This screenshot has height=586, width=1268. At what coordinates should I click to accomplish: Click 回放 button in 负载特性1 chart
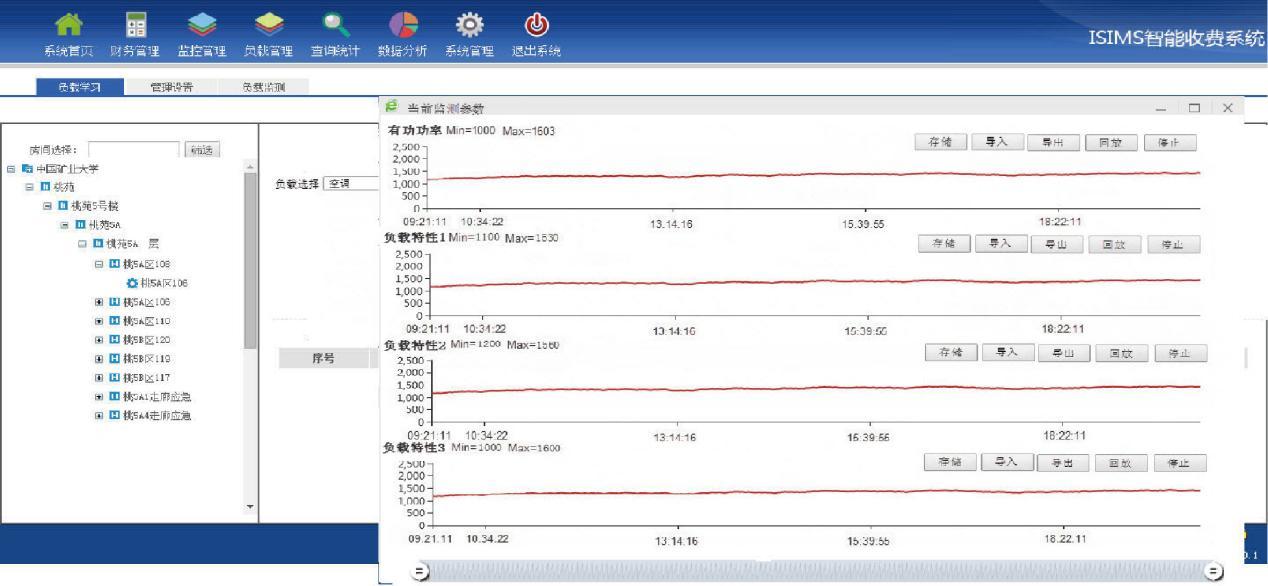click(x=1114, y=245)
